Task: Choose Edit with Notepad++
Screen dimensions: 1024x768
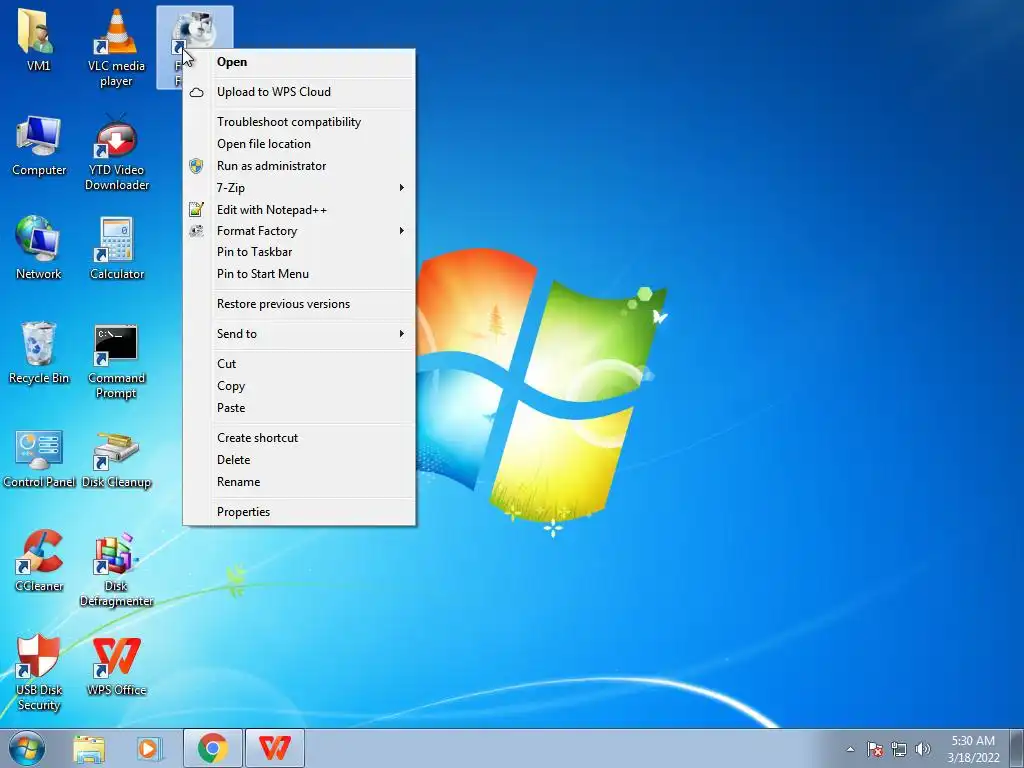Action: click(x=299, y=210)
